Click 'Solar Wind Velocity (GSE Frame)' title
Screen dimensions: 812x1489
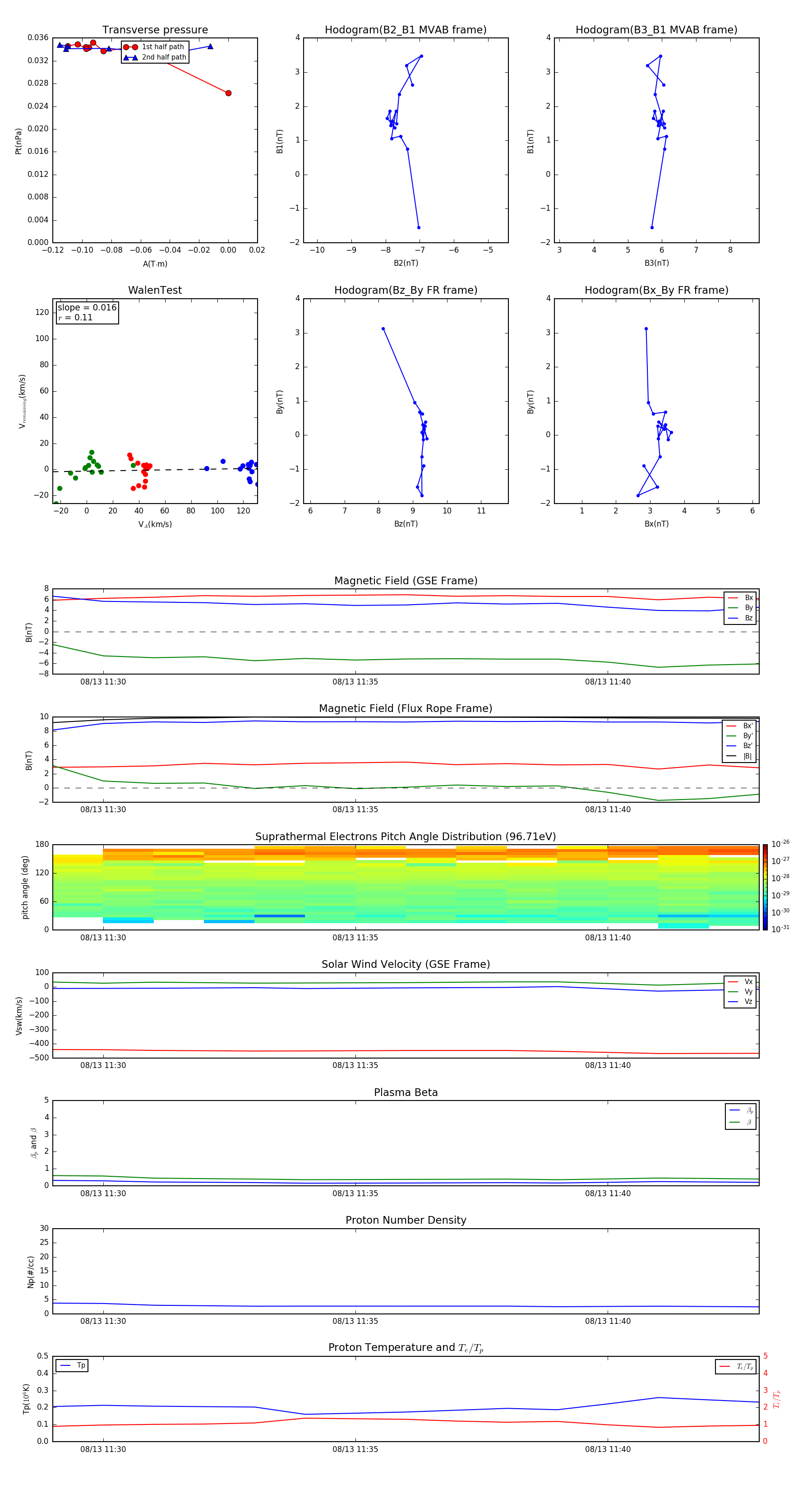[x=406, y=965]
